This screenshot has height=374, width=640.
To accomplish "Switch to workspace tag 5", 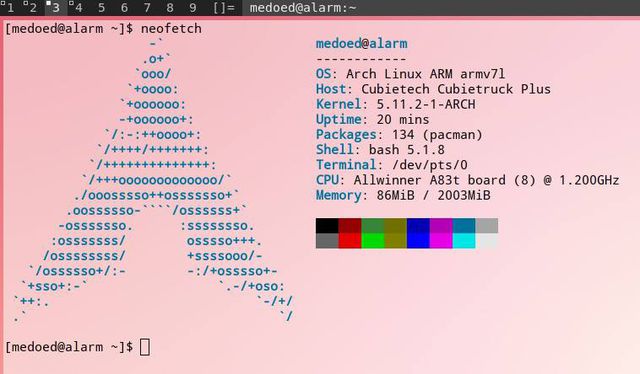I will tap(101, 8).
